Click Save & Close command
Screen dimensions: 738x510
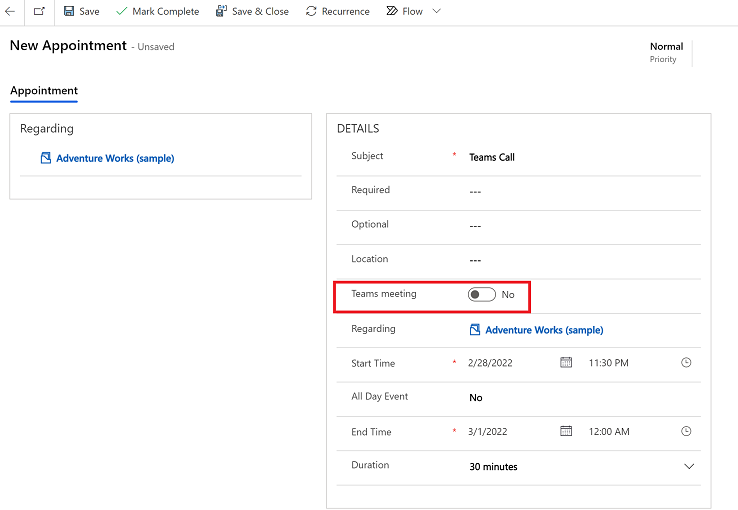(x=252, y=11)
